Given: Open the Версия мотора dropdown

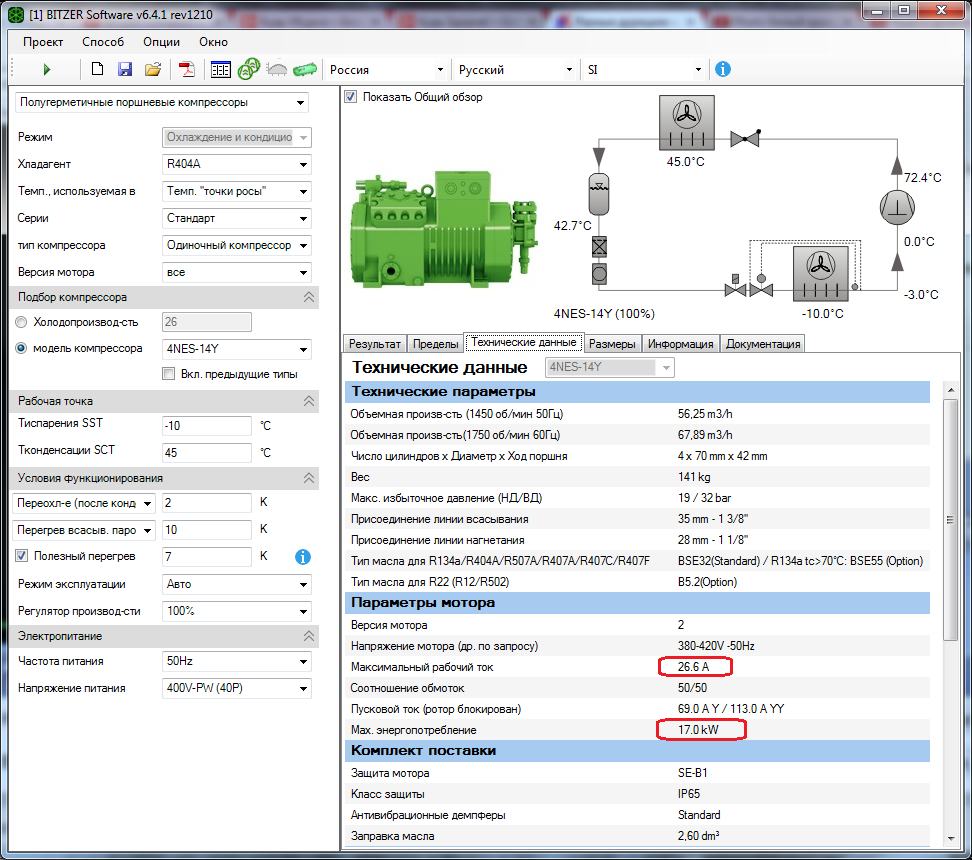Looking at the screenshot, I should pyautogui.click(x=237, y=272).
